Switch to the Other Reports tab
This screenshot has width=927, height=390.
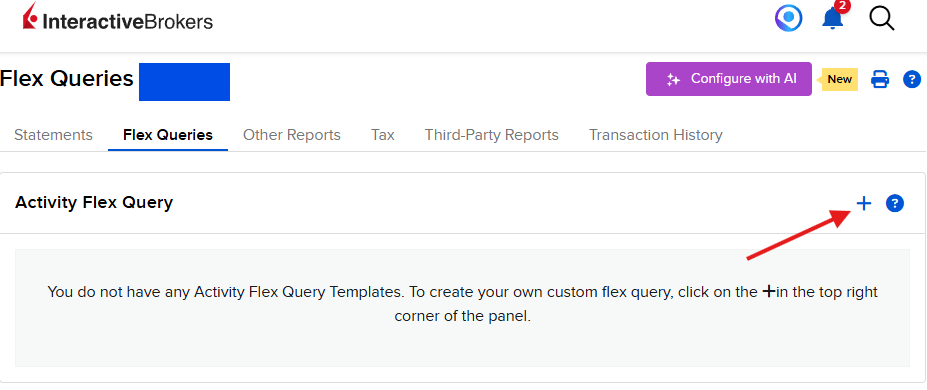[291, 135]
